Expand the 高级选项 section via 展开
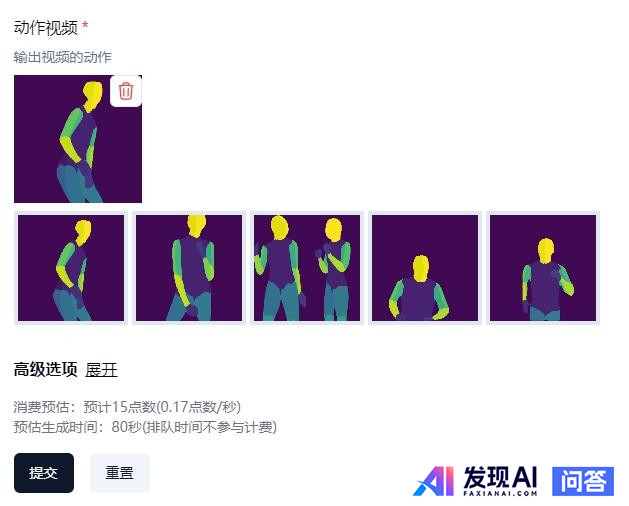The width and height of the screenshot is (629, 506). coord(101,370)
